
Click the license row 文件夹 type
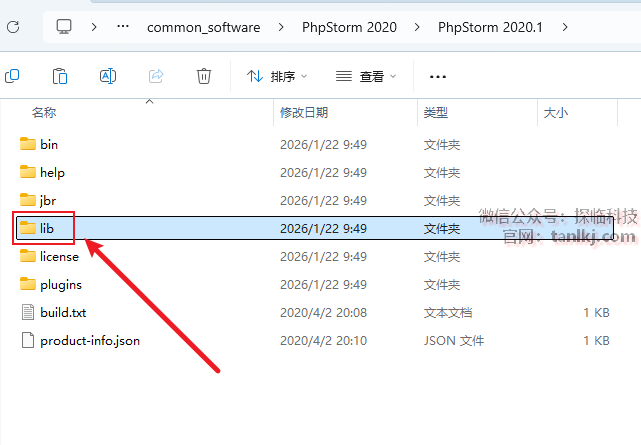(442, 257)
